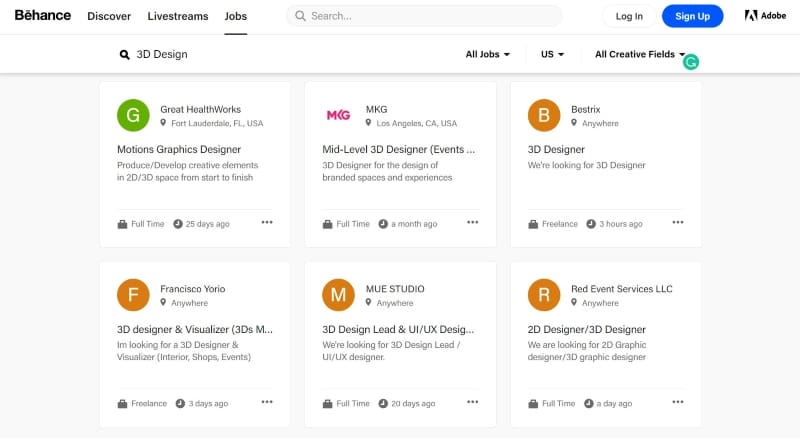Viewport: 800px width, 438px height.
Task: Open 3D designer & Visualizer job title
Action: (x=195, y=330)
